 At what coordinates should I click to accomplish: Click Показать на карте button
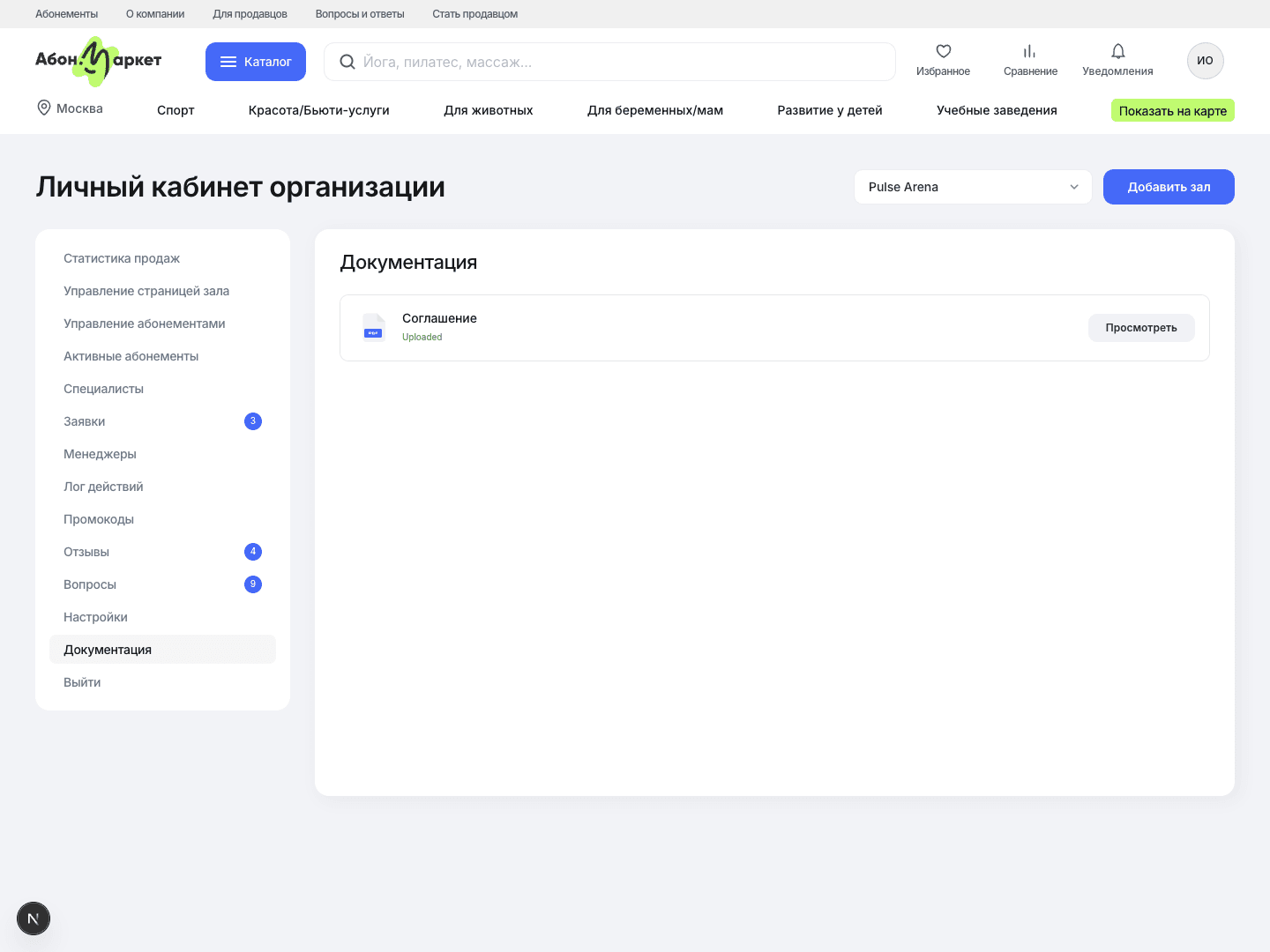coord(1173,110)
